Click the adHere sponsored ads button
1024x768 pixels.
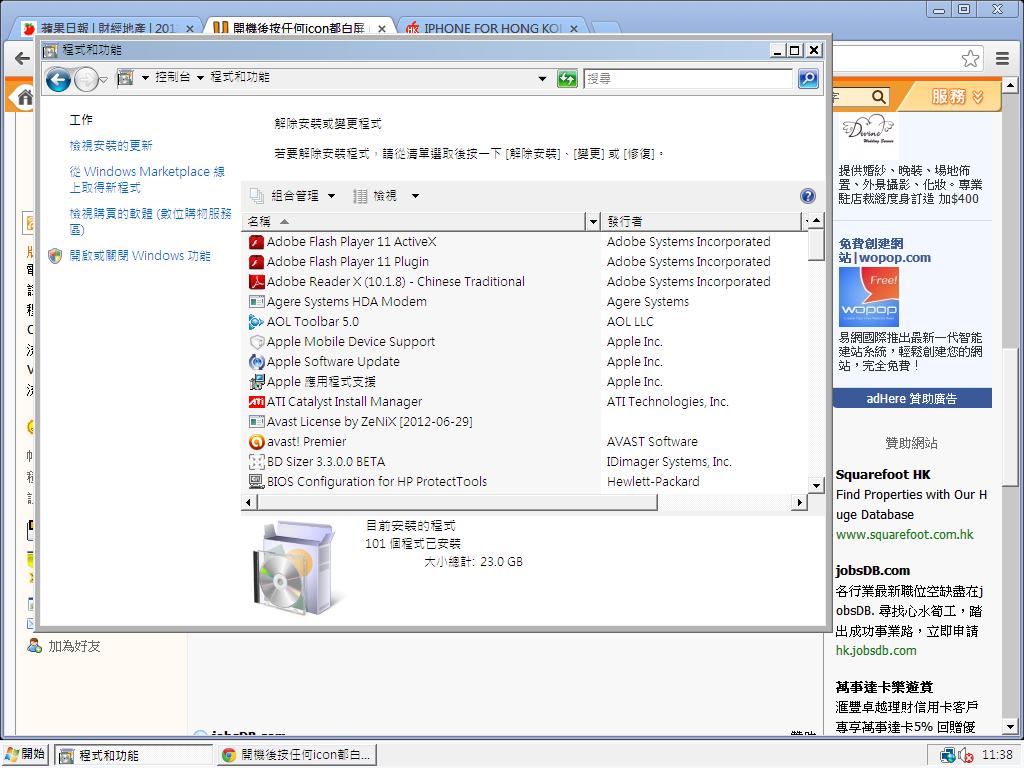[912, 398]
